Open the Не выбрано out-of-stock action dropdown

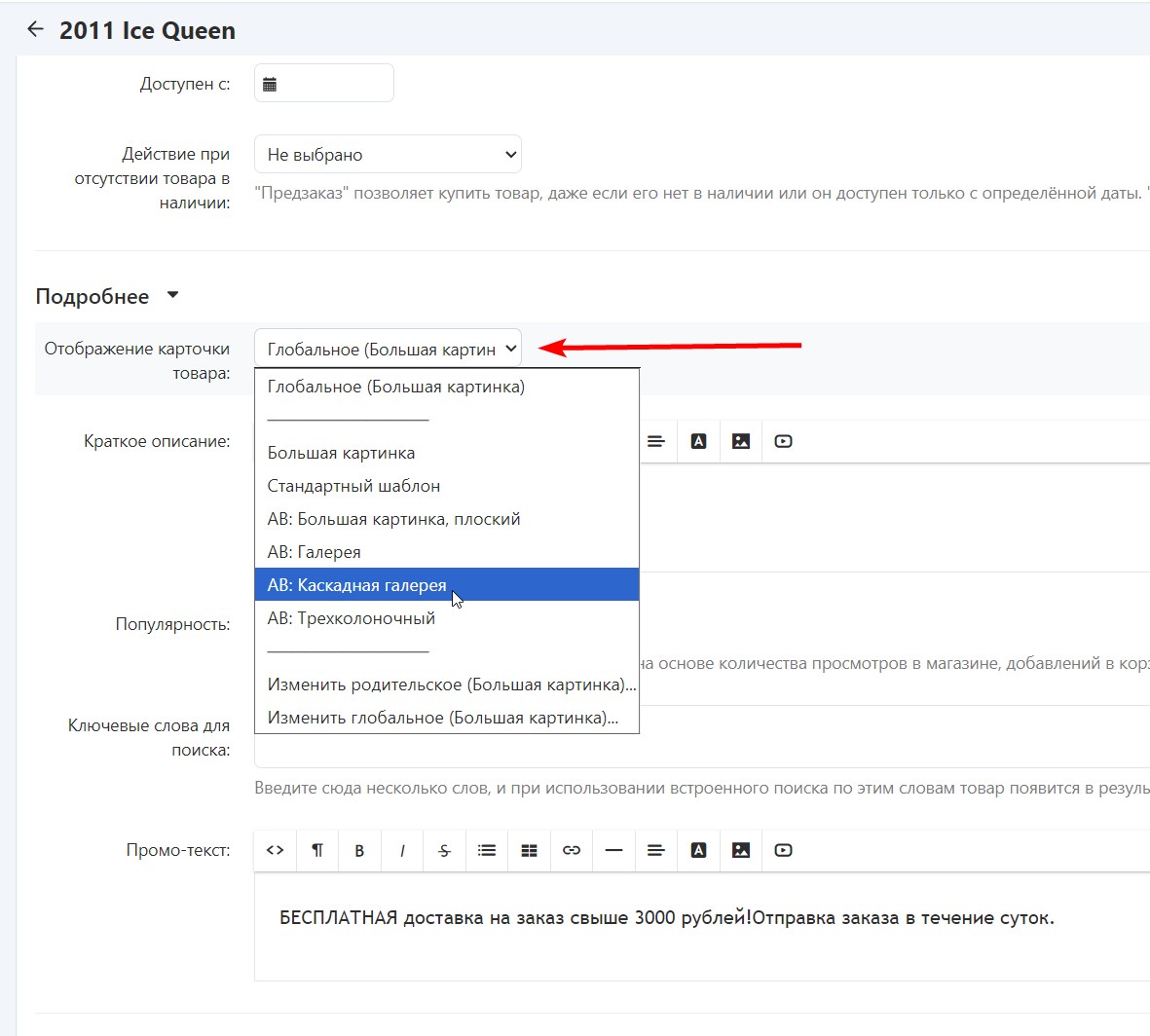(388, 155)
